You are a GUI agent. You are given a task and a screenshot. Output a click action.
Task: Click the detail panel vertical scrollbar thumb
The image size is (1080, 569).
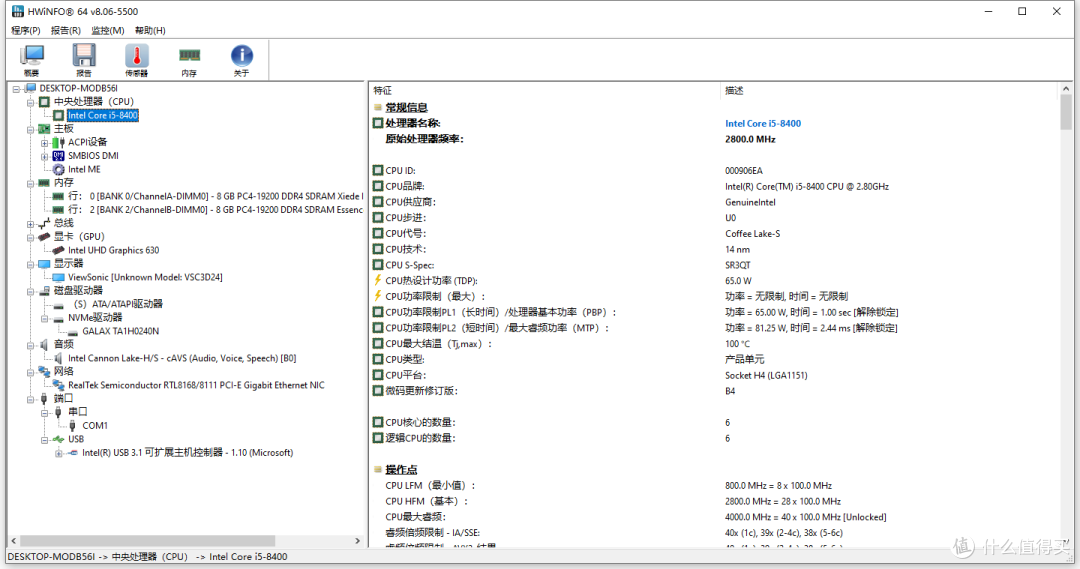1066,112
